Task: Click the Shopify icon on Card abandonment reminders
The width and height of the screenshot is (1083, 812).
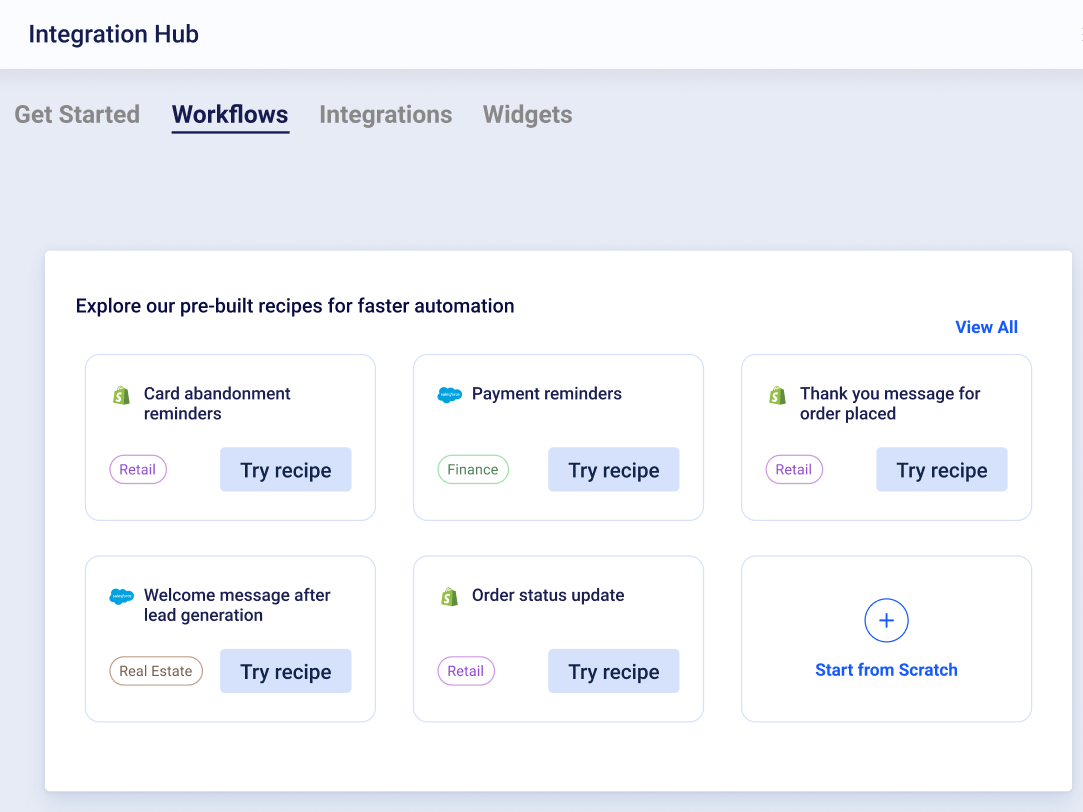Action: (x=122, y=395)
